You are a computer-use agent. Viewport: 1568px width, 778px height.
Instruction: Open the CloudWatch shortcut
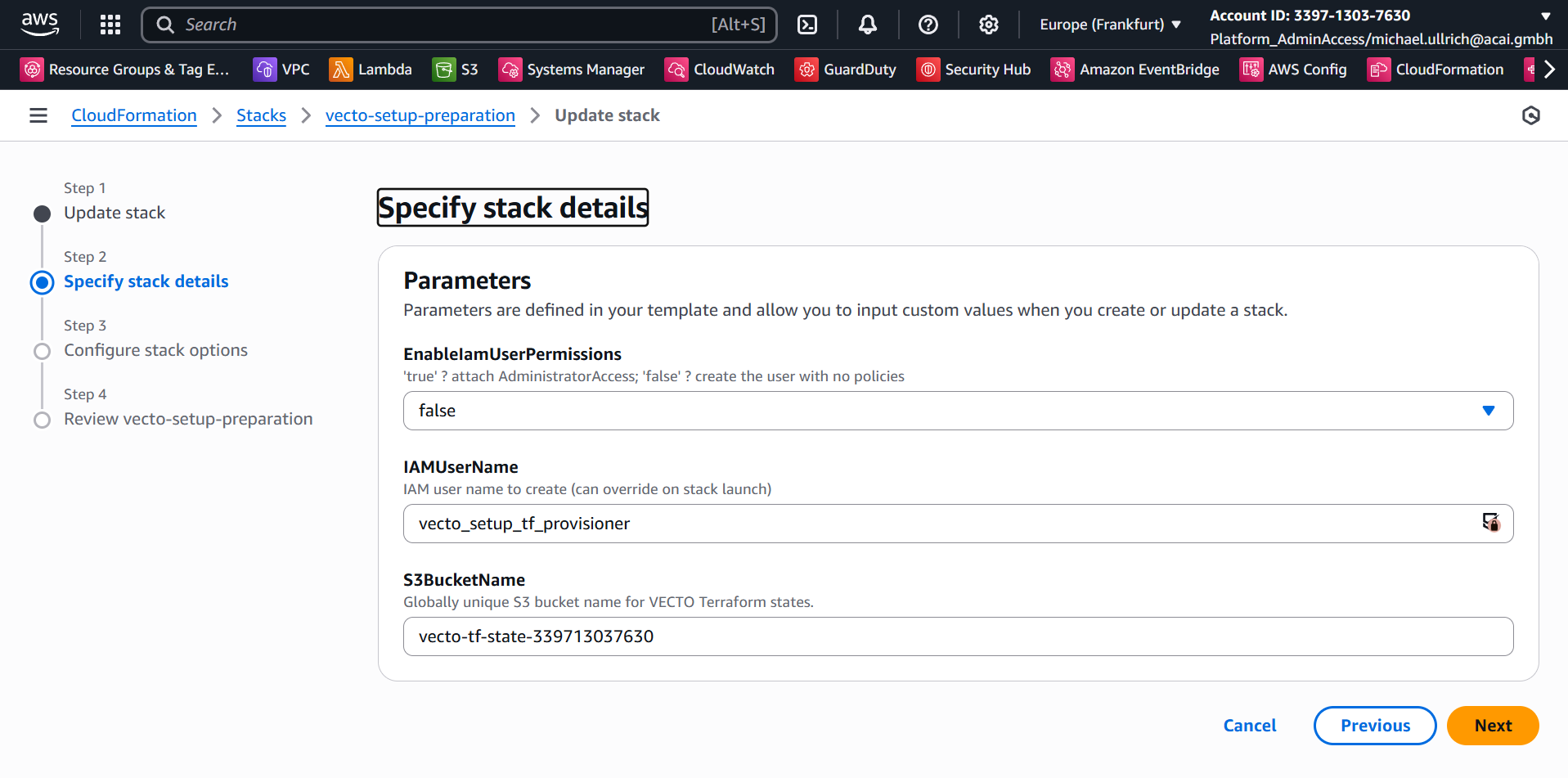pyautogui.click(x=721, y=70)
